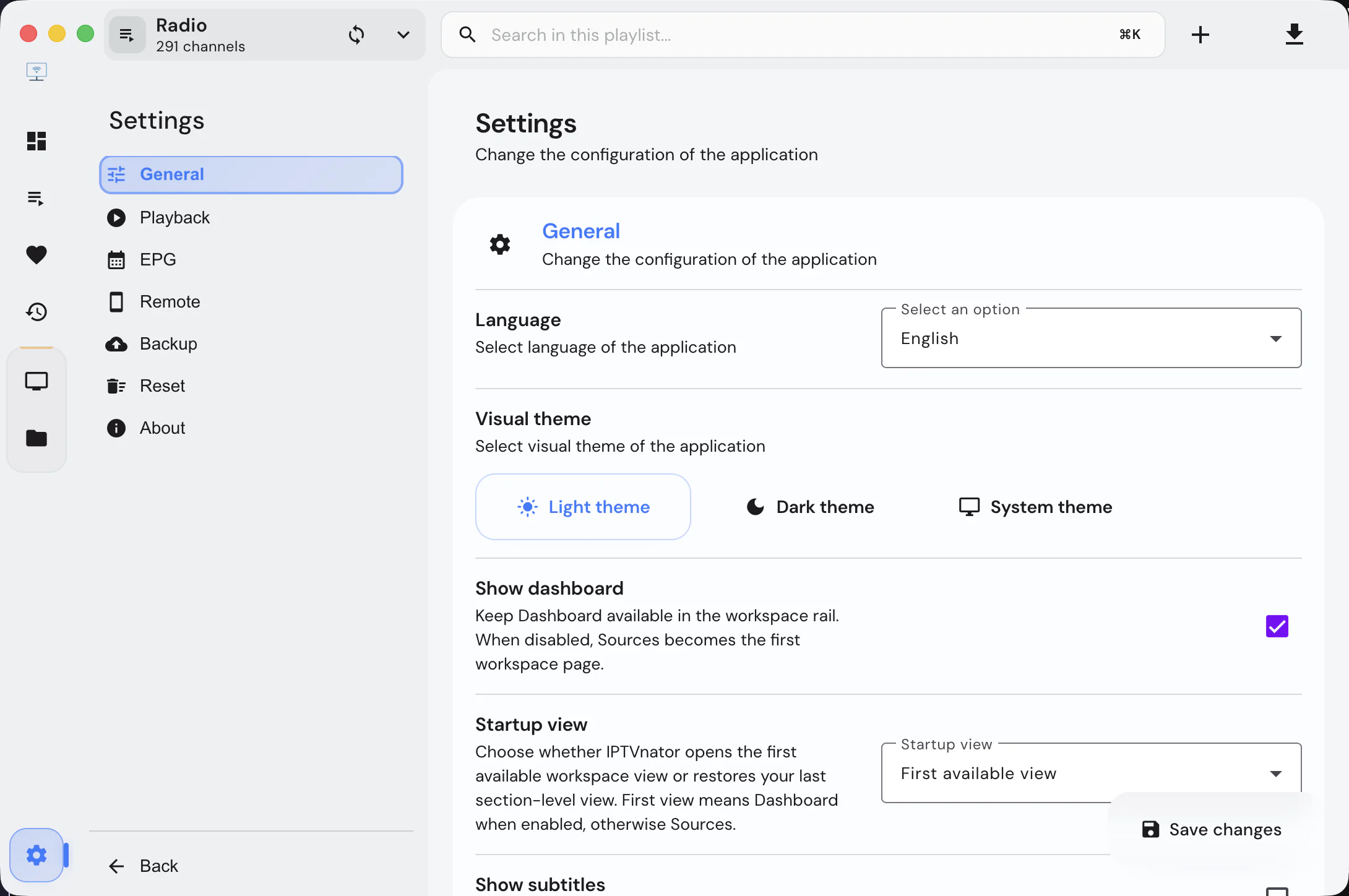Open Backup settings section
The image size is (1349, 896).
point(251,344)
